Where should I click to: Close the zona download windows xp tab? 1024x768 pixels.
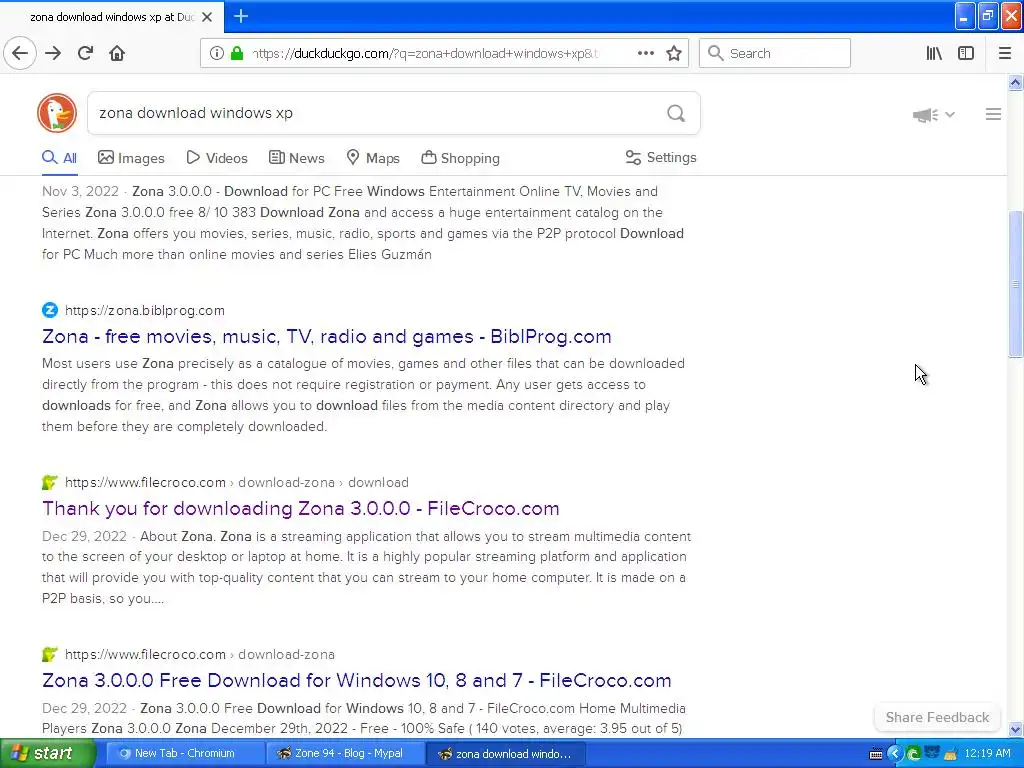pyautogui.click(x=207, y=17)
